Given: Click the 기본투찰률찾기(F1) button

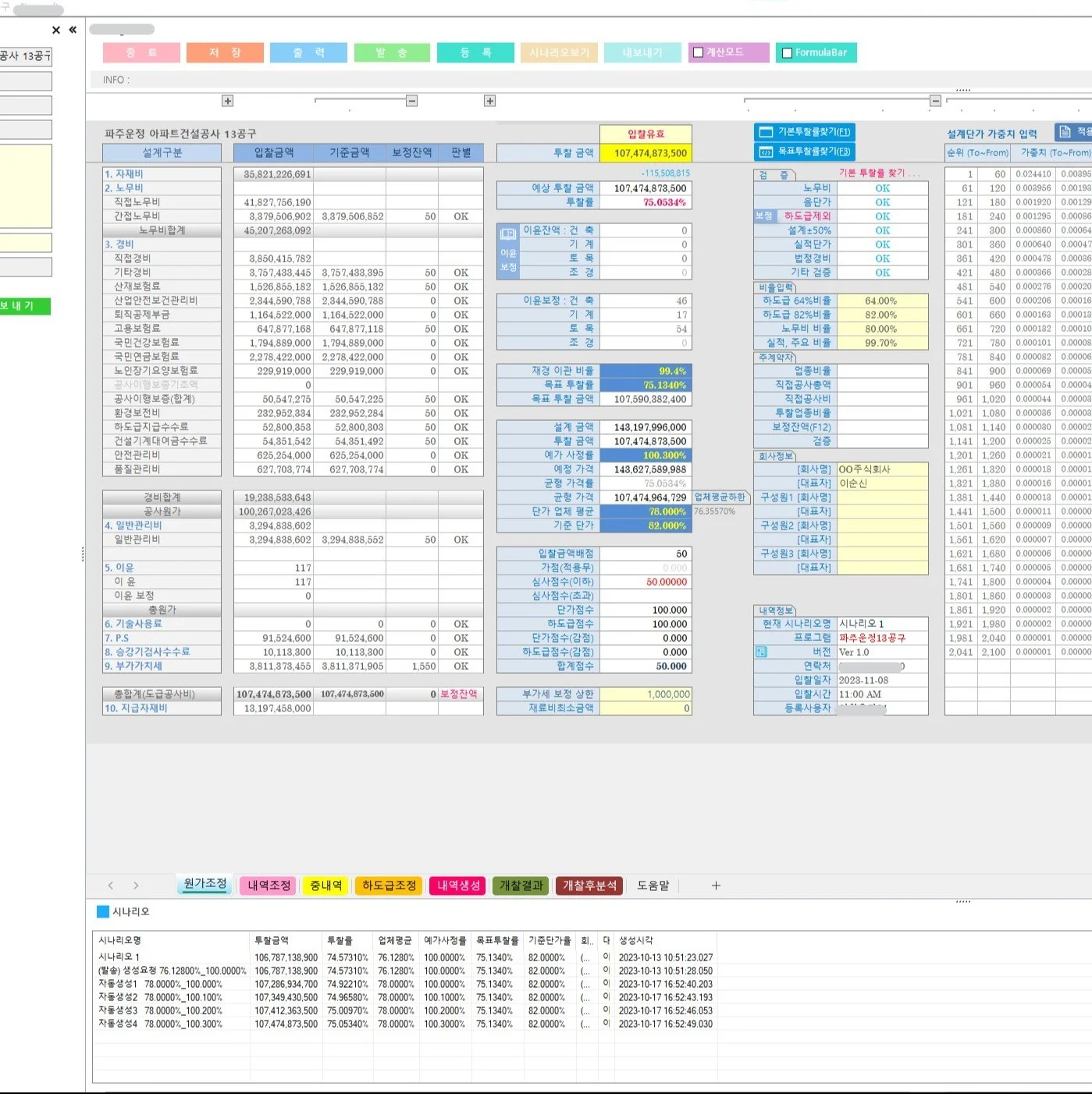Looking at the screenshot, I should click(x=804, y=132).
